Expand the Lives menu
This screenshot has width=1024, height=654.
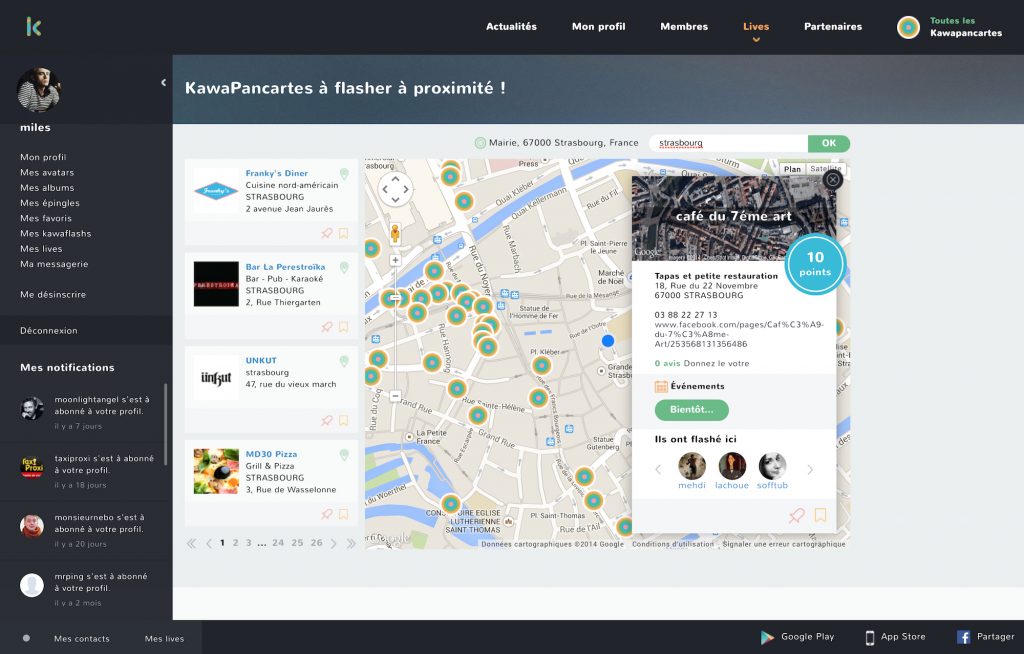[x=756, y=27]
